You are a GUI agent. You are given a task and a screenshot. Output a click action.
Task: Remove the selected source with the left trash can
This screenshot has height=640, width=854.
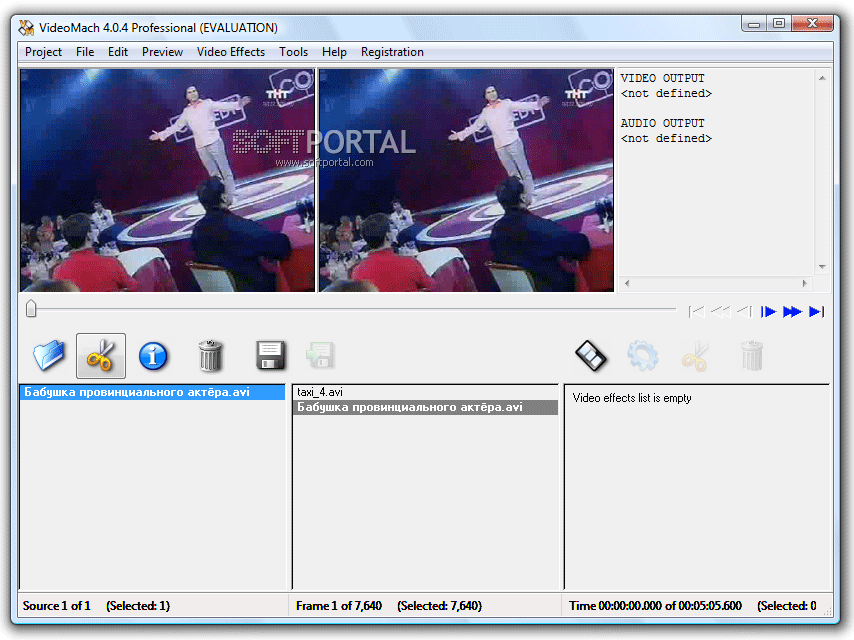click(210, 356)
